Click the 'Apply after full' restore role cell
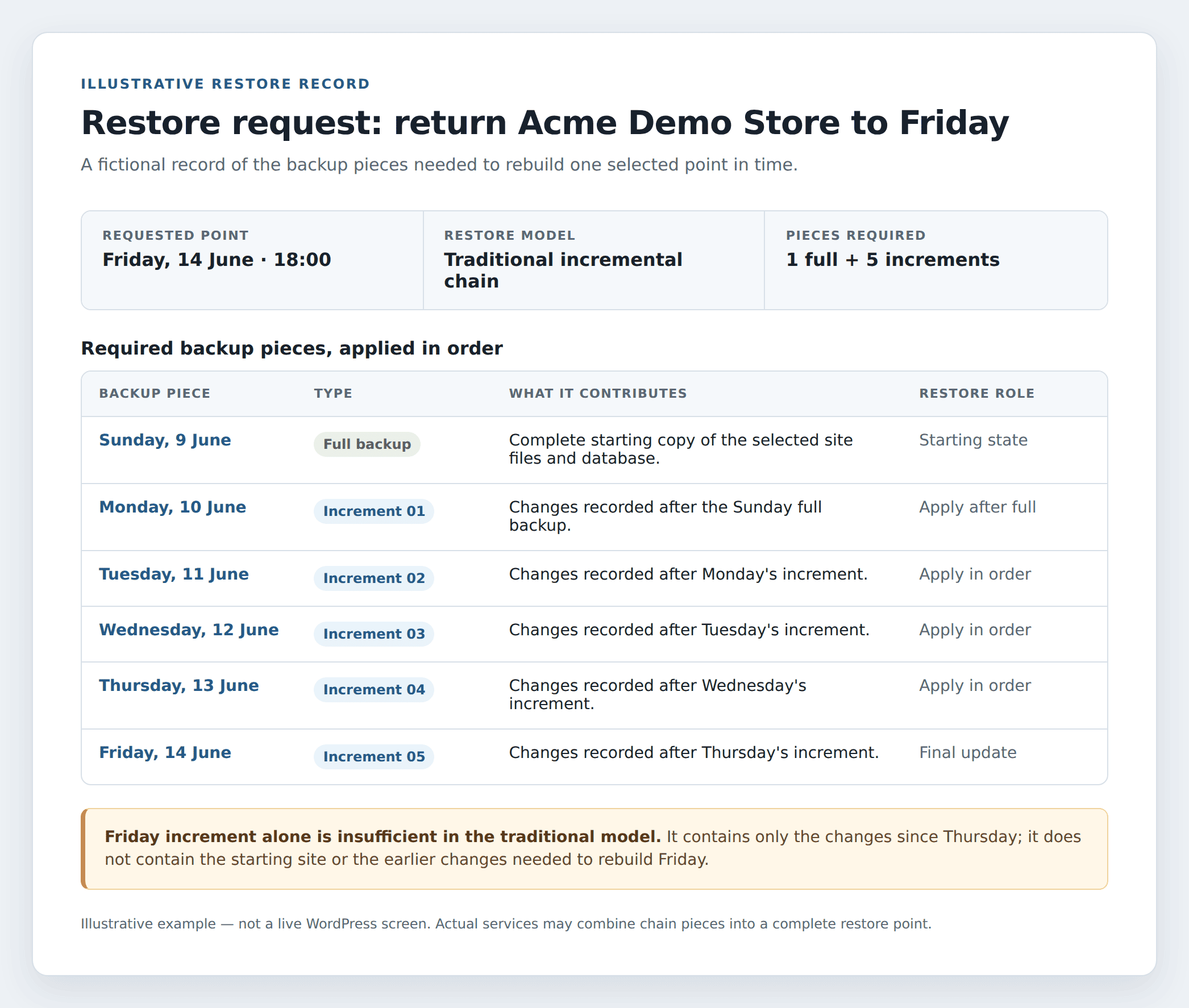Screen dimensions: 1189x1008 977,507
